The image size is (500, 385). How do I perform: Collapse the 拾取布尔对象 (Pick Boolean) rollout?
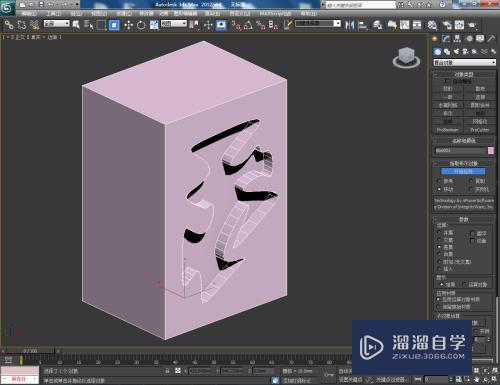[x=464, y=163]
